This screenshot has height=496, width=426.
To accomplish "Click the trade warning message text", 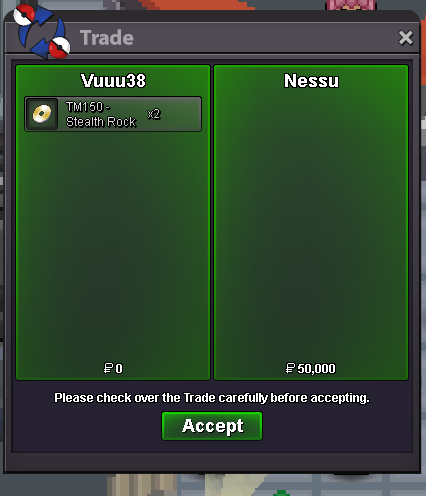I will (x=212, y=398).
